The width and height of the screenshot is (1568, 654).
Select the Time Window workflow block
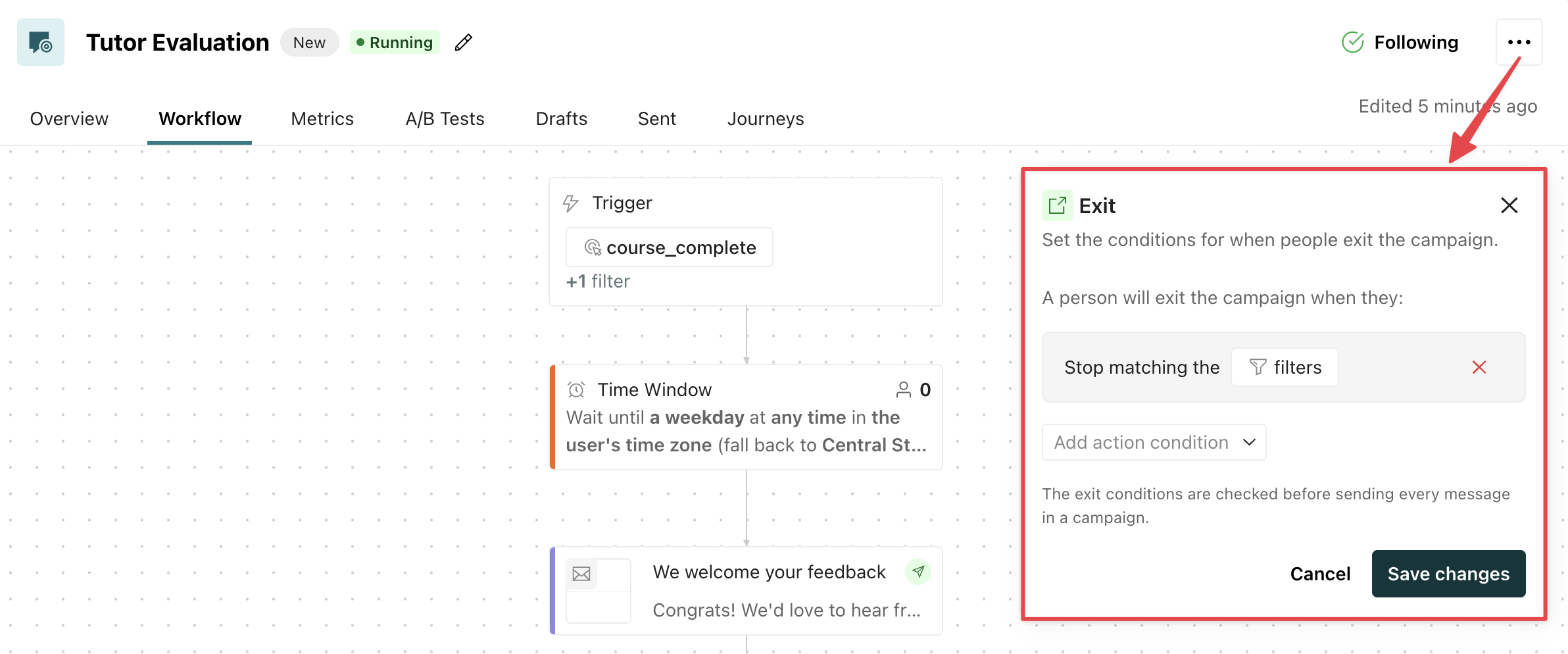point(746,417)
